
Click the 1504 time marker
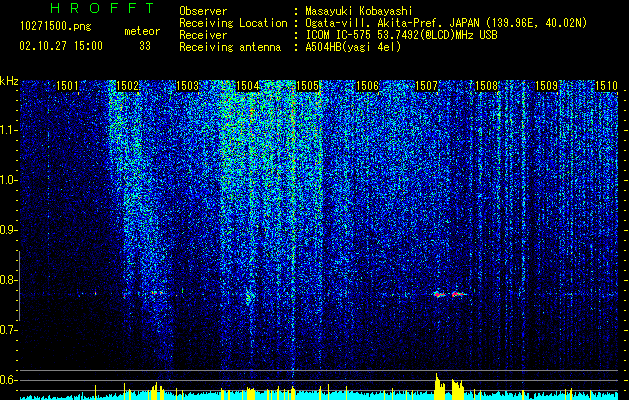248,86
